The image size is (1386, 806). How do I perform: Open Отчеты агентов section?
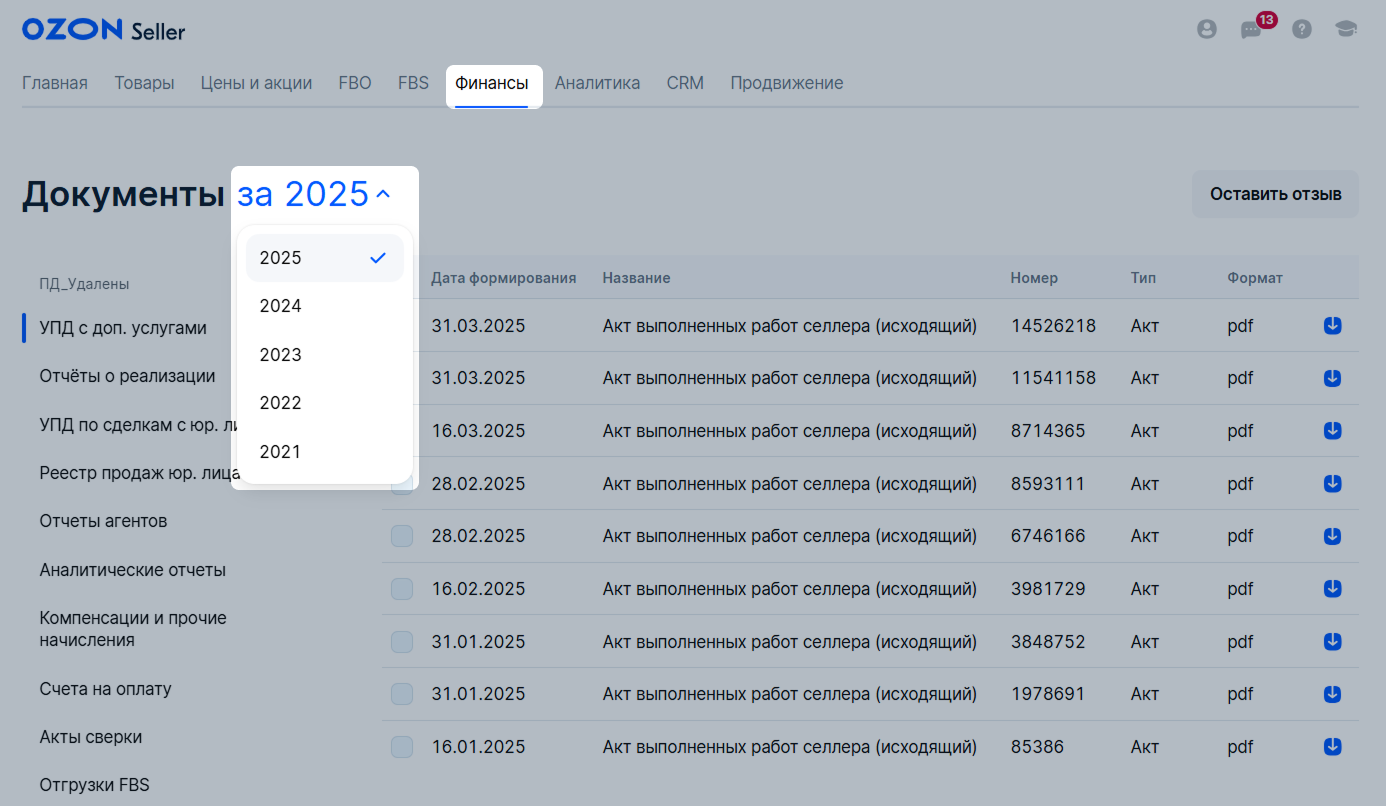tap(103, 521)
